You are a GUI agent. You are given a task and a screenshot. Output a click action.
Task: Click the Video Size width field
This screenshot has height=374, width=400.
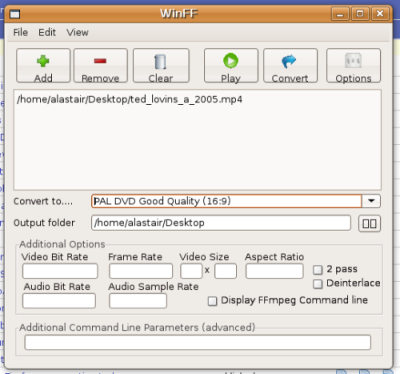click(x=191, y=271)
